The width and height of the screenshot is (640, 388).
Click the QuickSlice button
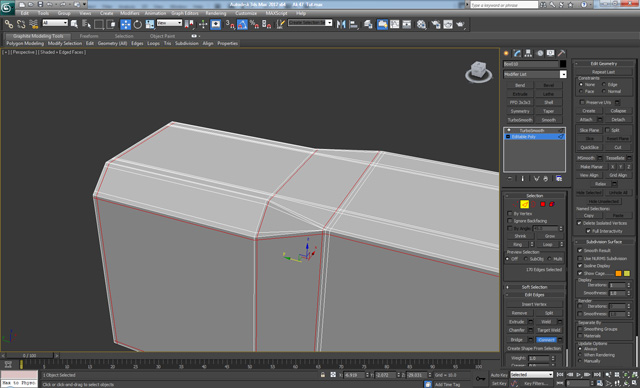tap(589, 147)
